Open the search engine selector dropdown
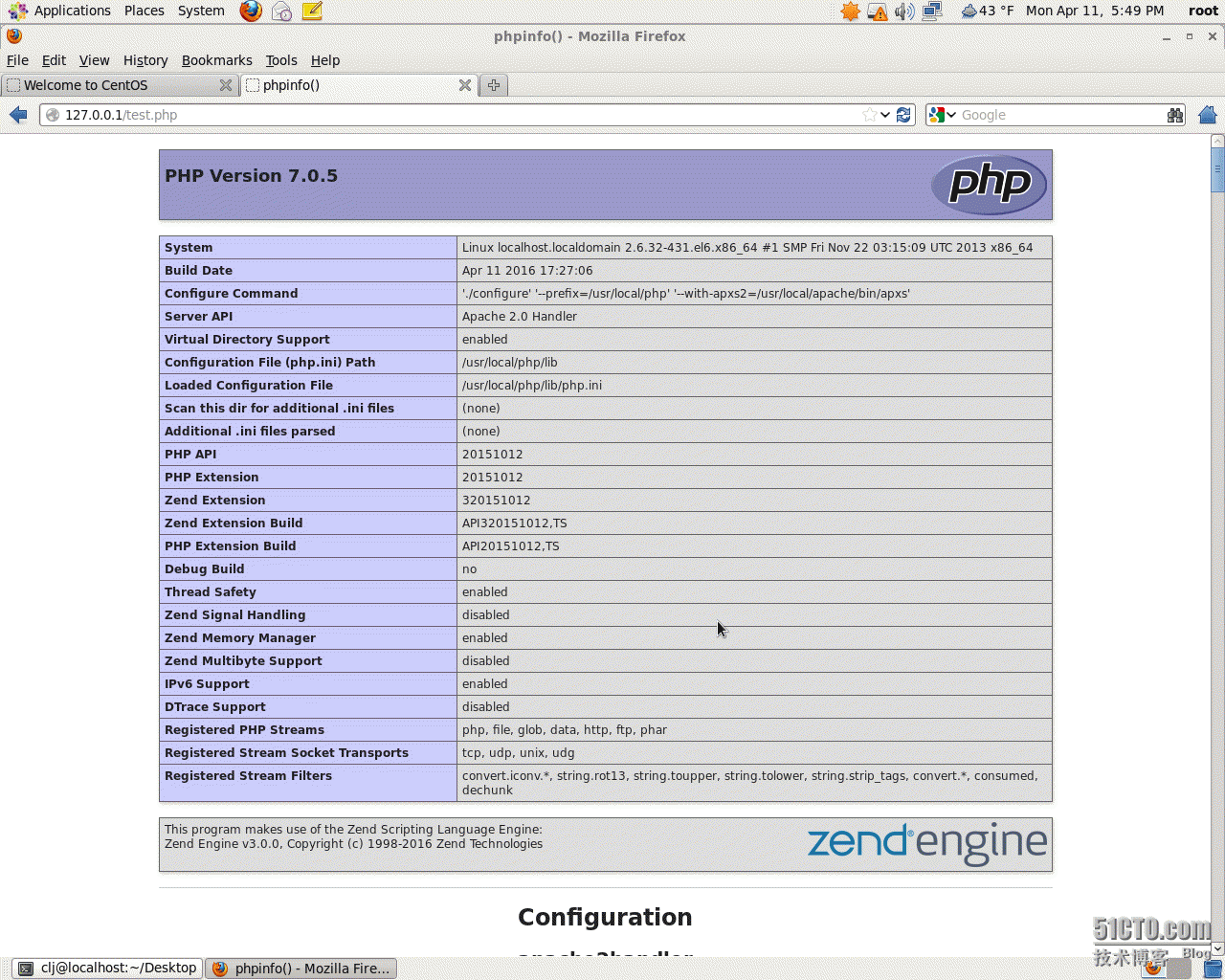 point(943,115)
